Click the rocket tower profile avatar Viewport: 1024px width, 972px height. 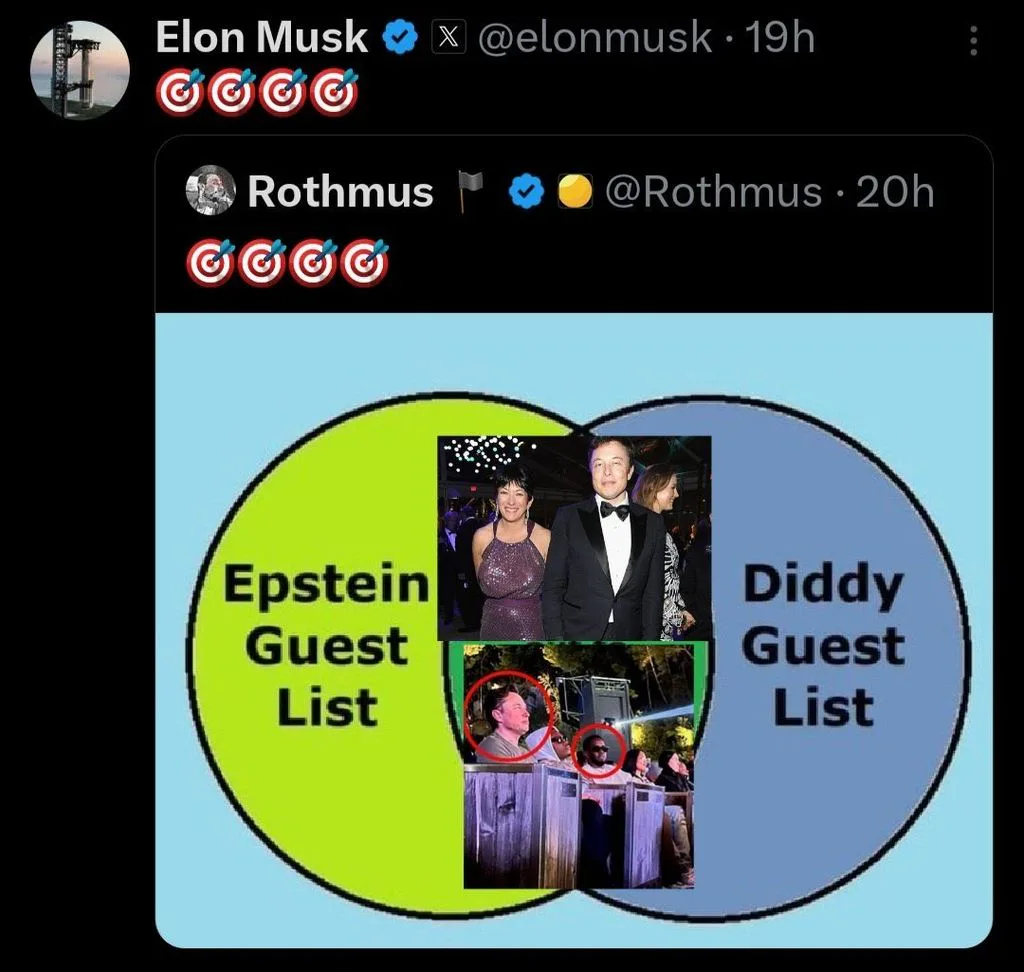click(80, 70)
